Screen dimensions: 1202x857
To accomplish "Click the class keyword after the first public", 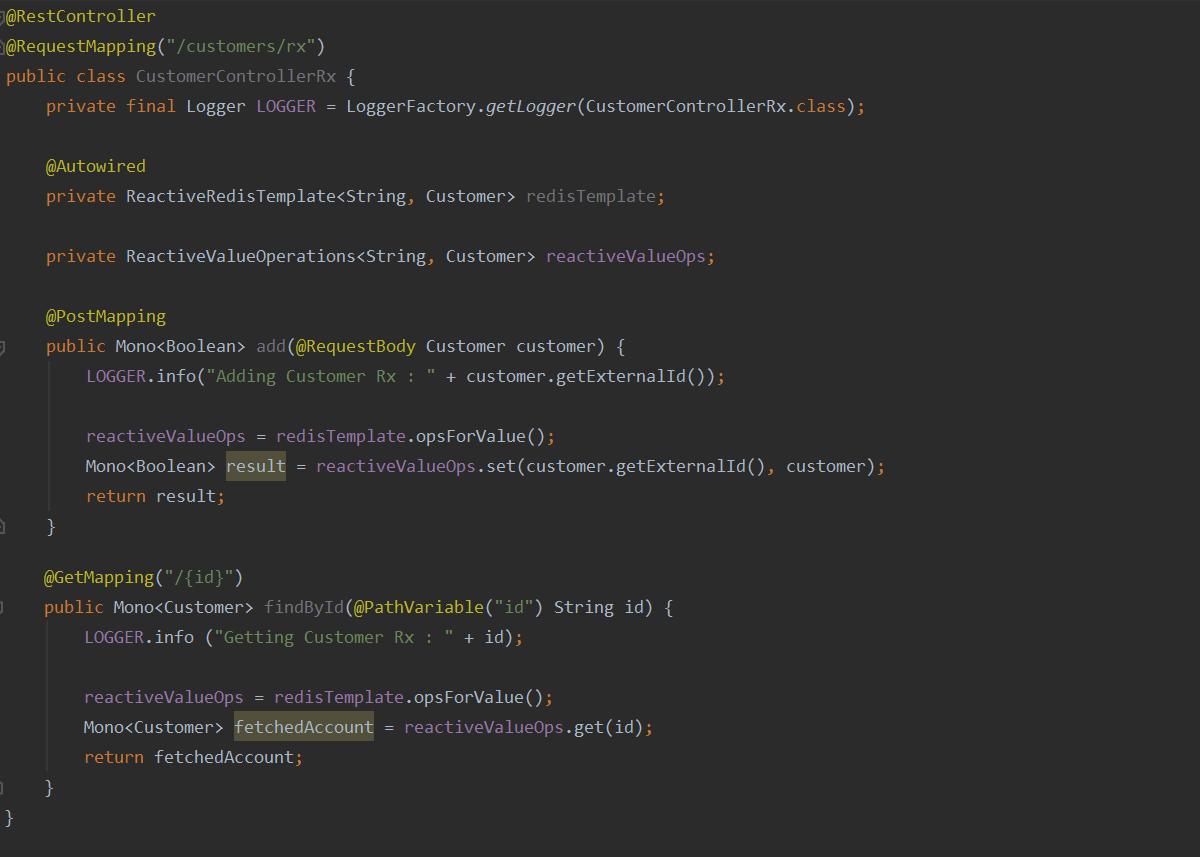I will click(101, 76).
